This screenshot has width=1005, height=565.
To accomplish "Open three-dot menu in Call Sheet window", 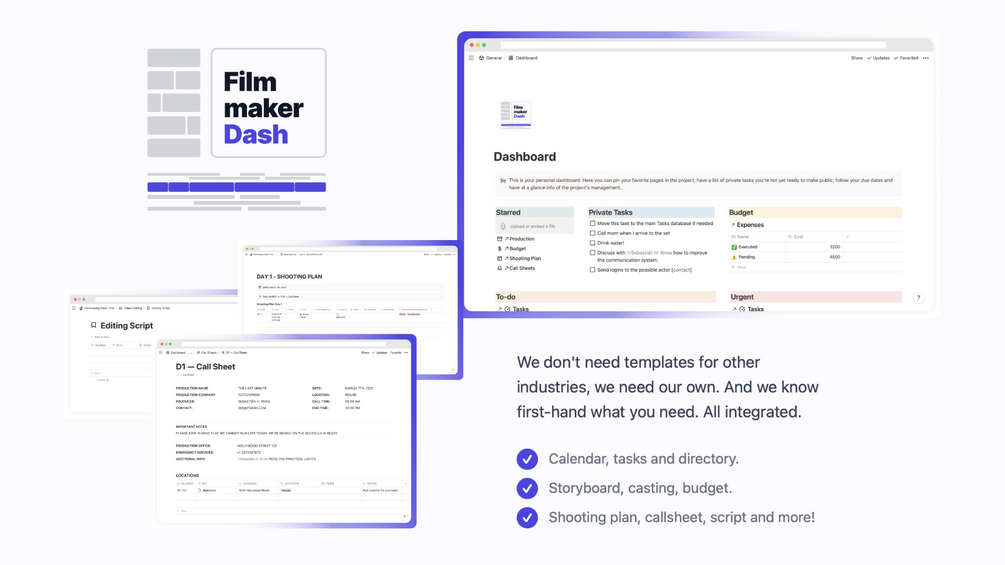I will [x=406, y=352].
